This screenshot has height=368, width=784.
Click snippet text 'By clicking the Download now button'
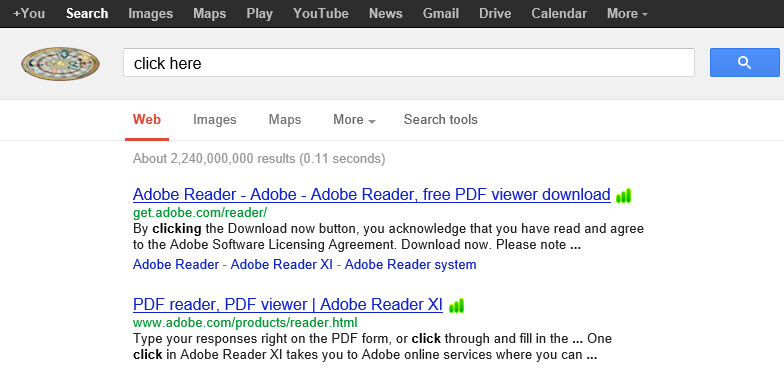coord(246,229)
